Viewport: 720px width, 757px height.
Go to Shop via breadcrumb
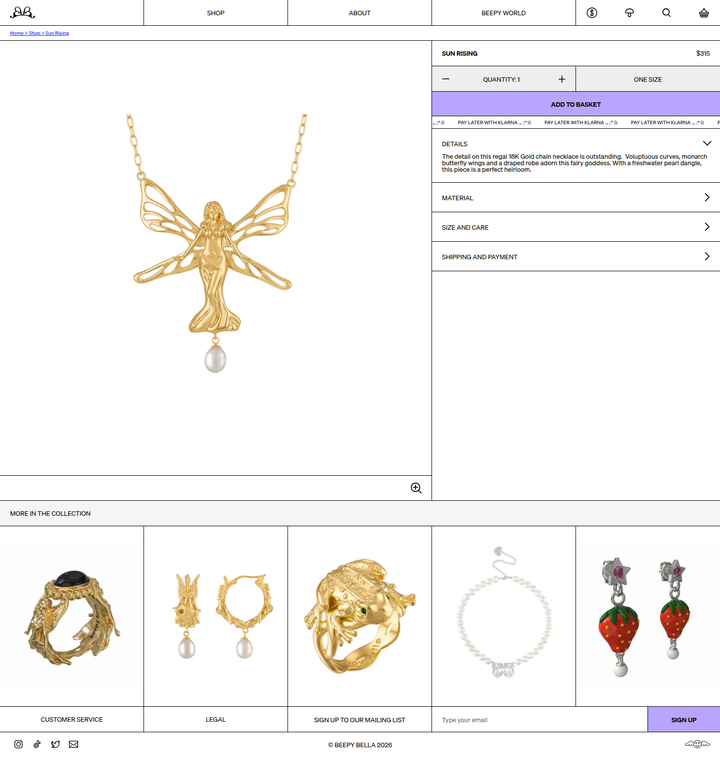tap(34, 33)
